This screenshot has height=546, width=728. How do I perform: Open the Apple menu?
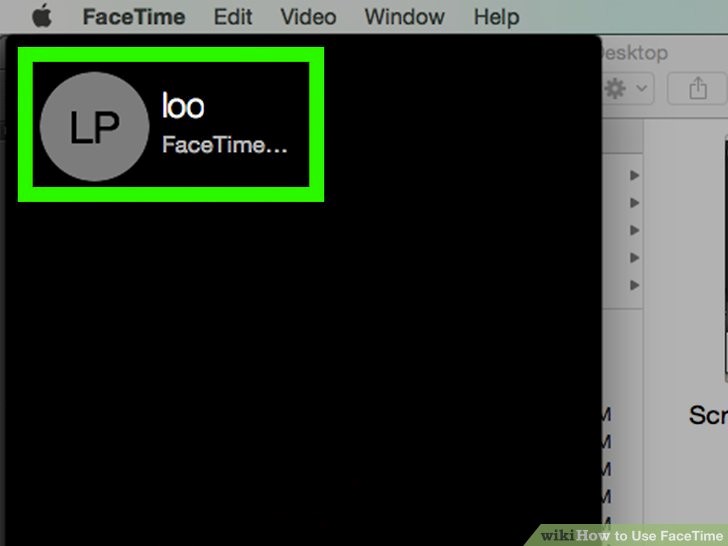42,16
